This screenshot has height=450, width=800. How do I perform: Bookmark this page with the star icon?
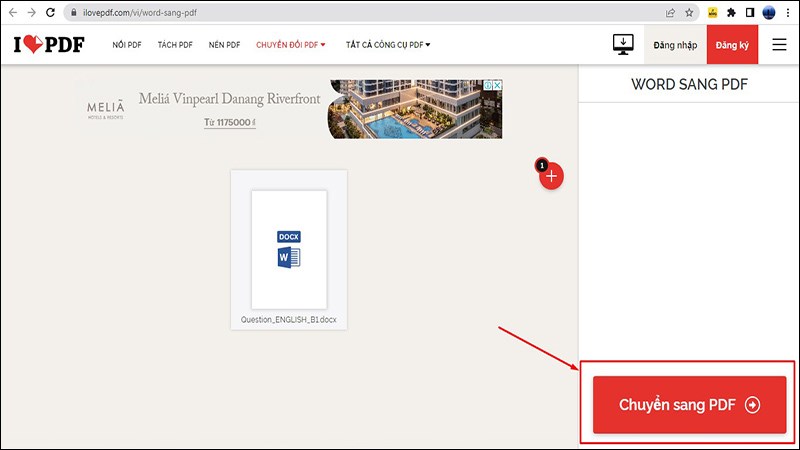[x=688, y=13]
